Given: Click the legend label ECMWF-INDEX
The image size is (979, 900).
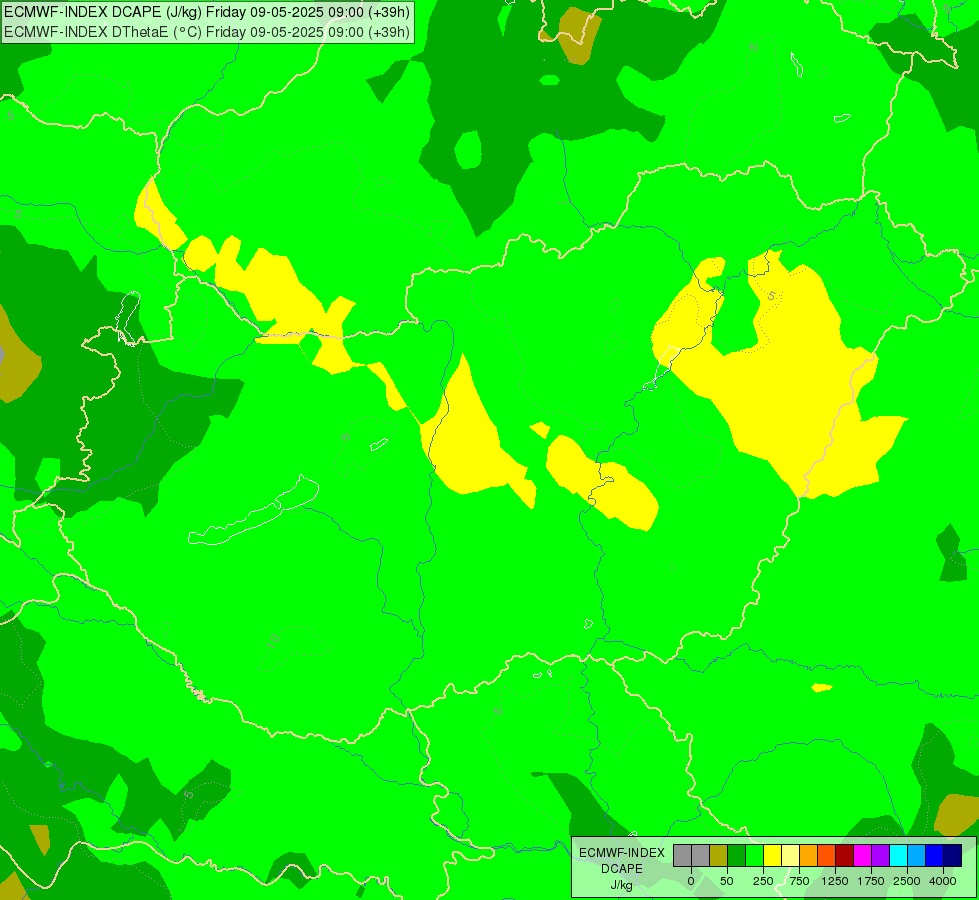Looking at the screenshot, I should tap(622, 853).
